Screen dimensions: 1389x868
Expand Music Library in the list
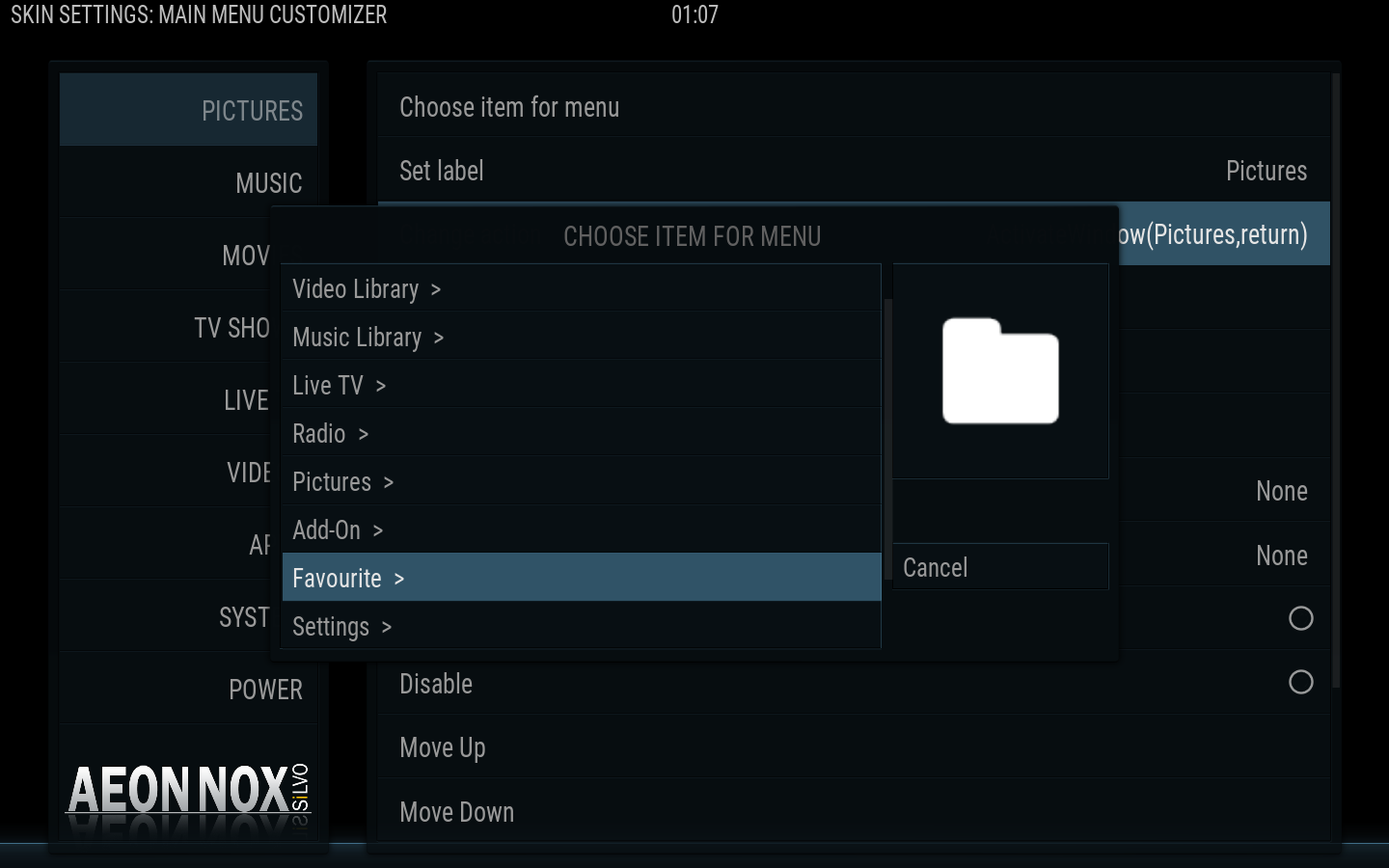pos(582,337)
